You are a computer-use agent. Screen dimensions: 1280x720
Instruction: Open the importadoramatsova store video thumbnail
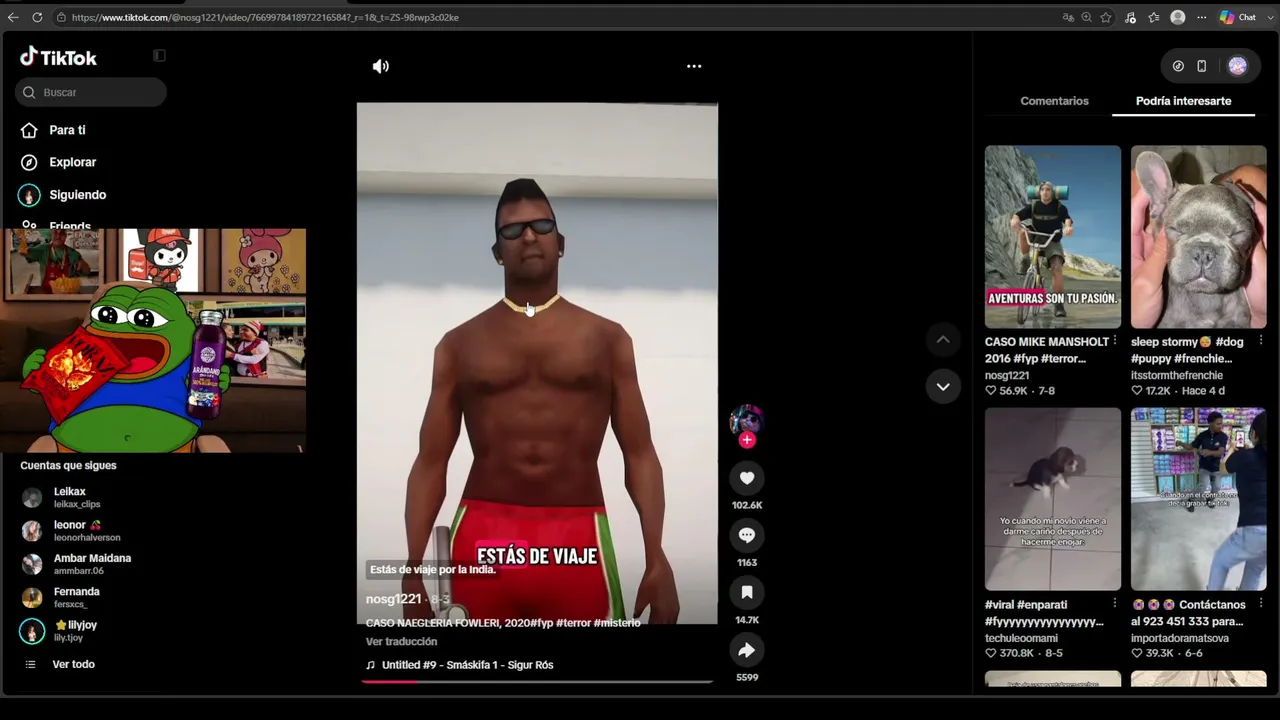pos(1198,499)
